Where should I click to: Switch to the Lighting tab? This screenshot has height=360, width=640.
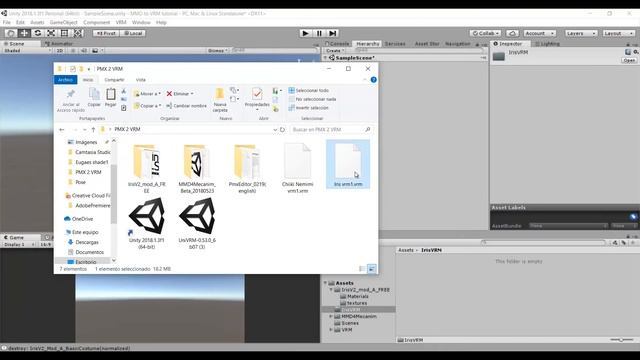547,44
